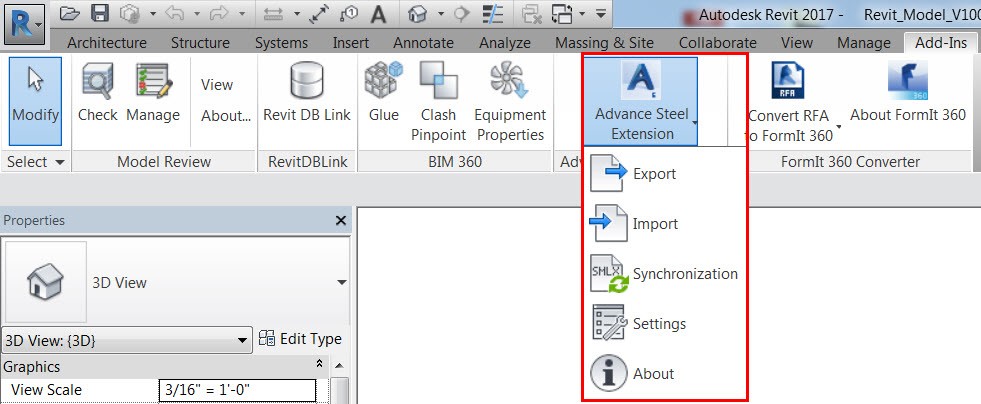Click the Save floppy disk icon
Screen dimensions: 981x404
(100, 14)
